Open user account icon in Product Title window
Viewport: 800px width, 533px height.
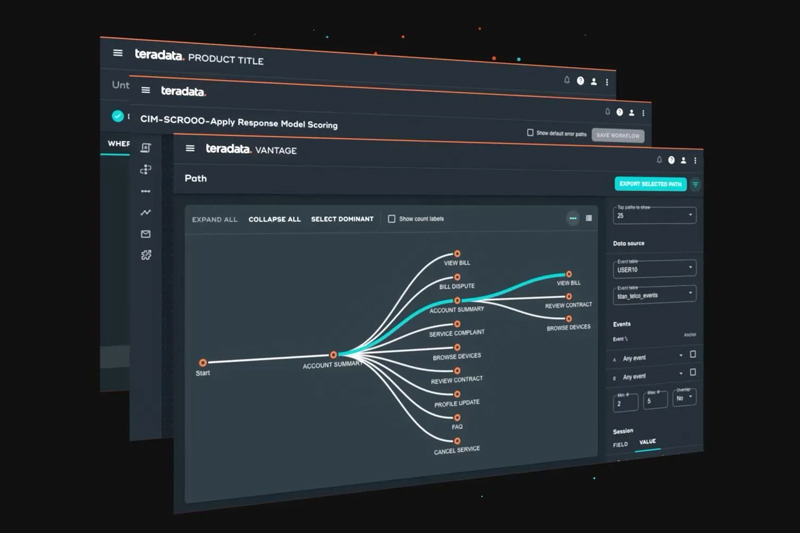coord(594,81)
